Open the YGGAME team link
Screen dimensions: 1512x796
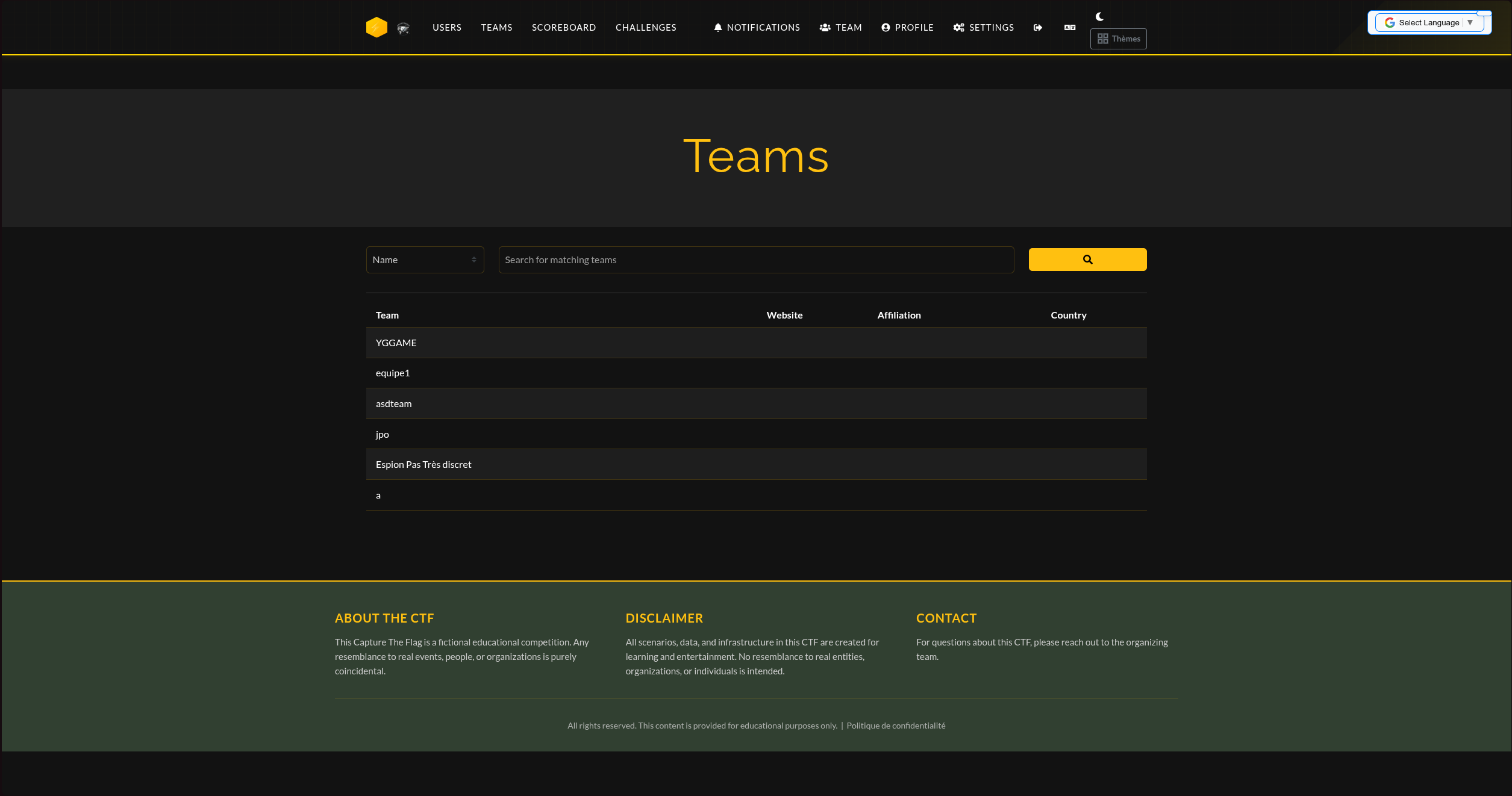tap(396, 343)
